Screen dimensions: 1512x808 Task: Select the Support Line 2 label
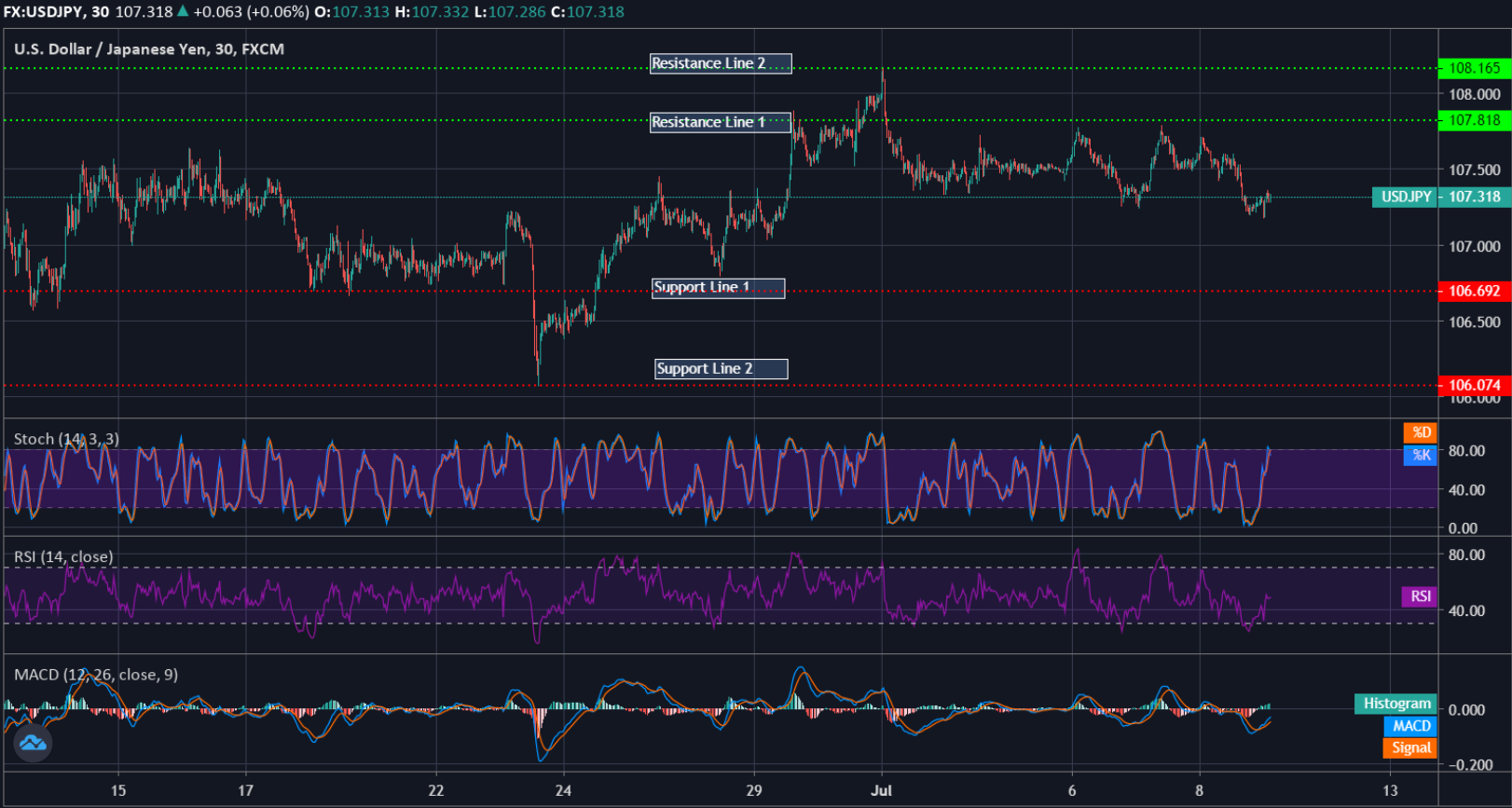[721, 369]
